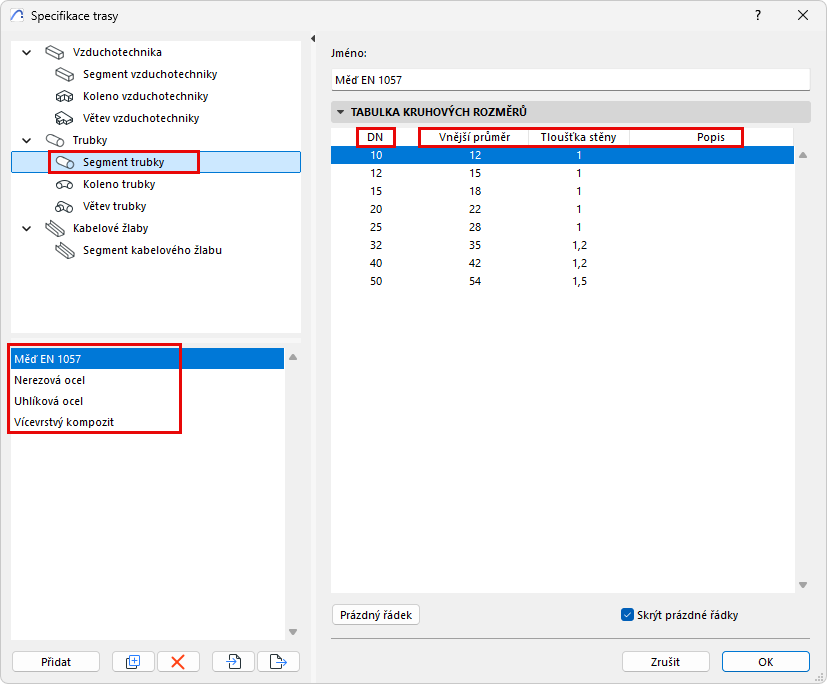This screenshot has height=684, width=827.
Task: Collapse the Tabulka kruhových rozměrů section
Action: (341, 112)
